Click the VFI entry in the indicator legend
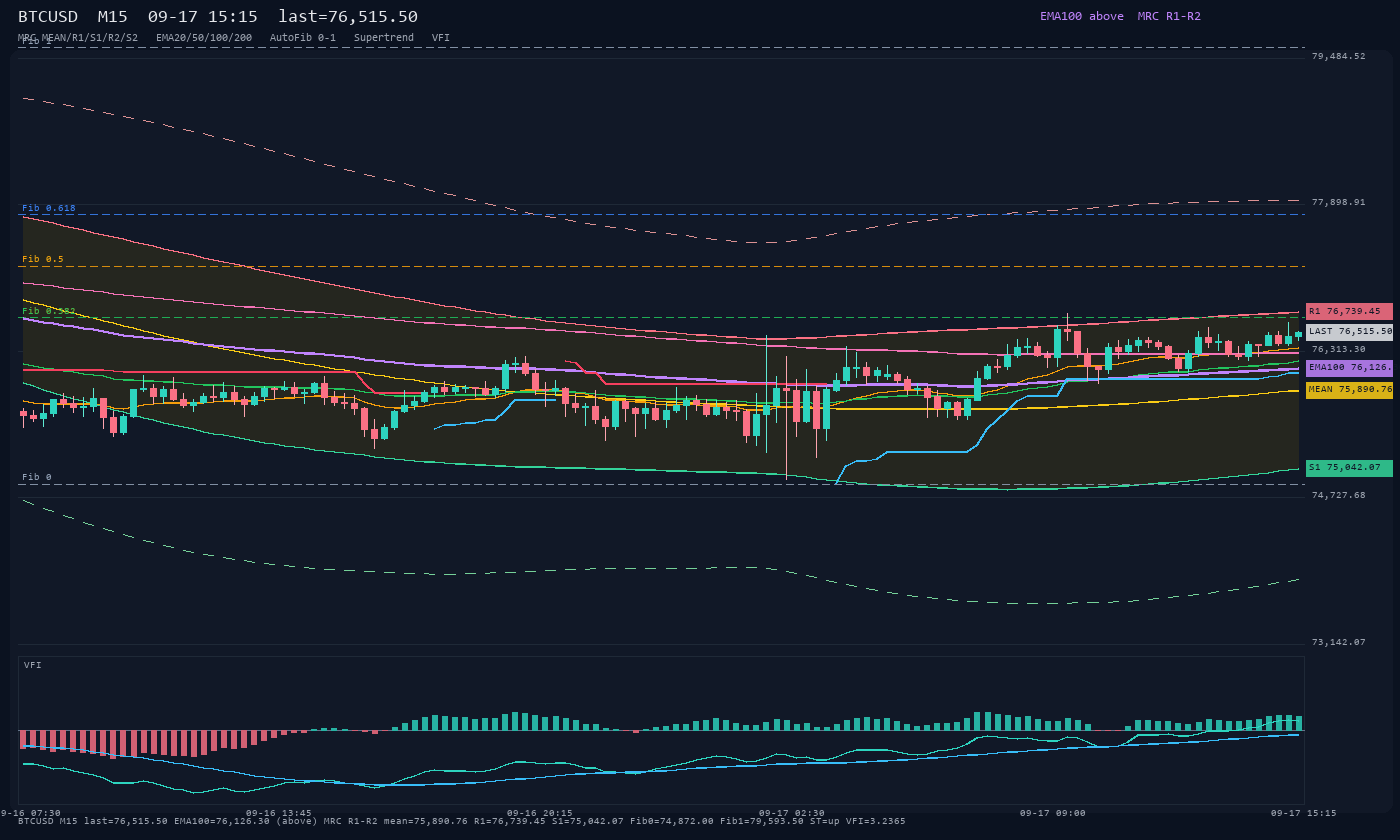The width and height of the screenshot is (1400, 840). (x=441, y=38)
